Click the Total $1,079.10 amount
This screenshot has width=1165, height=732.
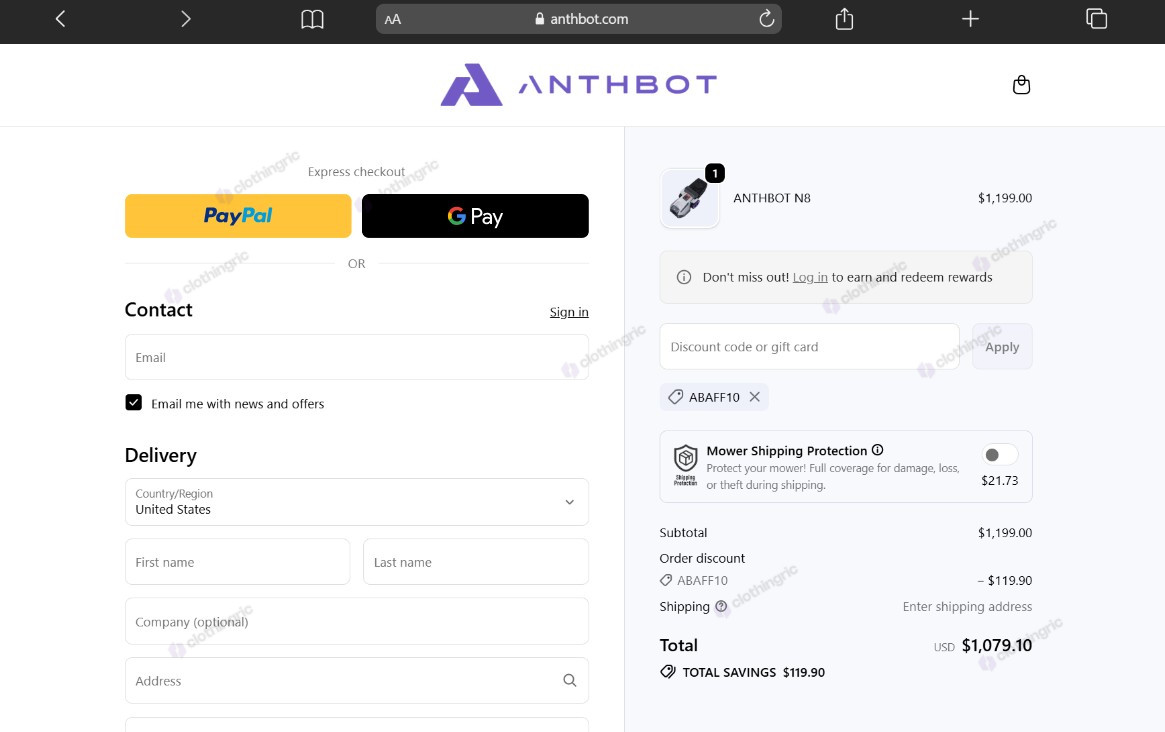996,645
